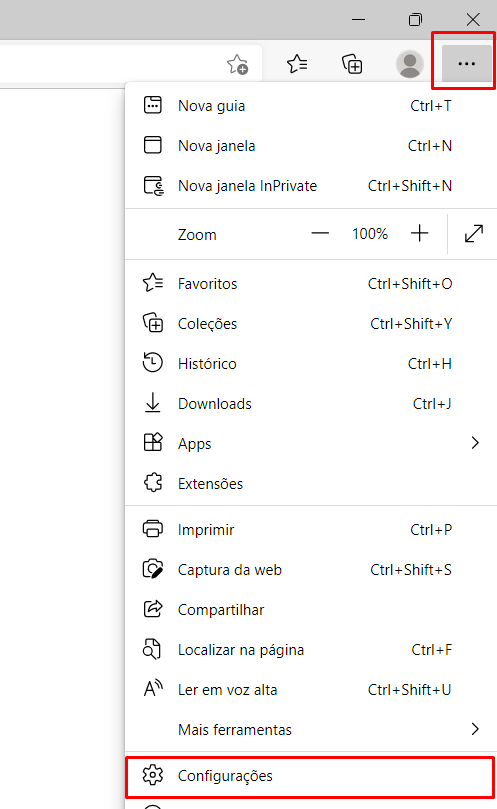Image resolution: width=497 pixels, height=809 pixels.
Task: Expand the Apps submenu arrow
Action: pyautogui.click(x=475, y=443)
